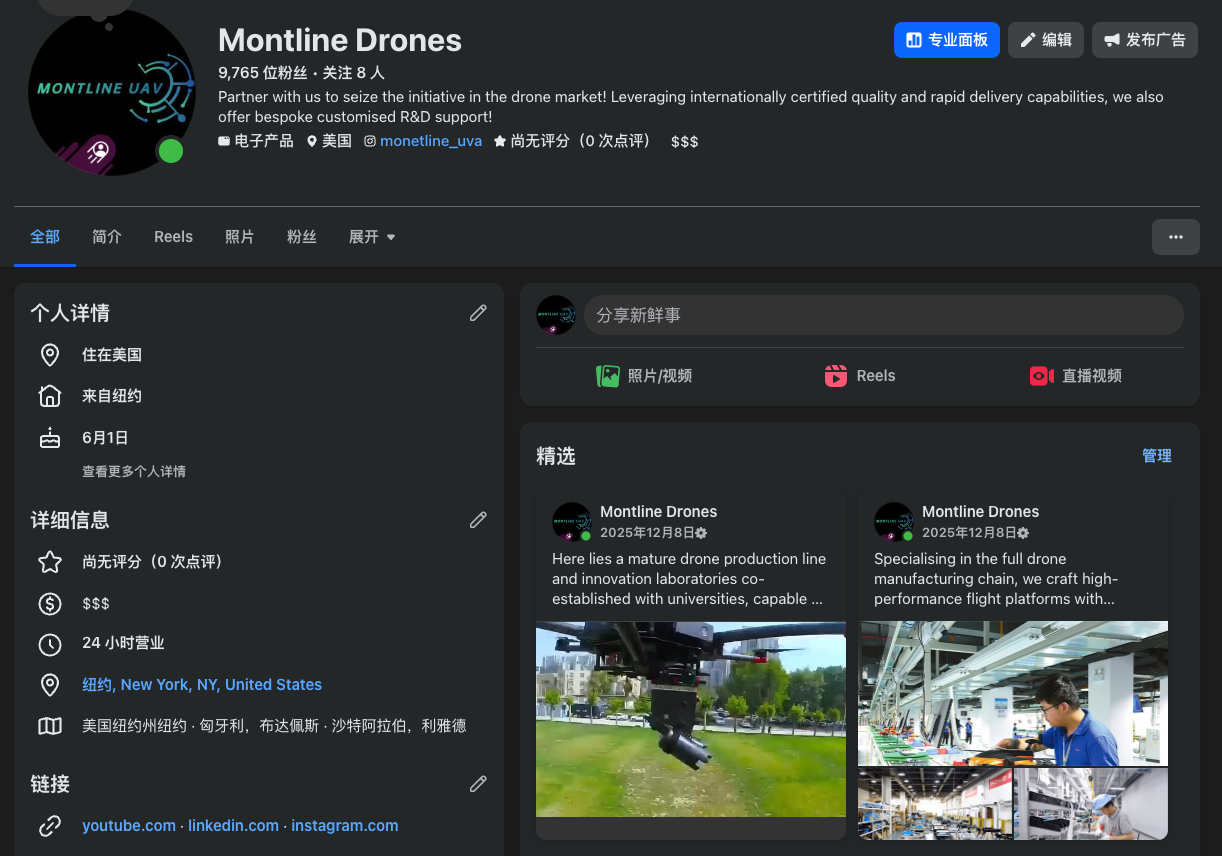Click the clock icon beside 24 小时营业
The width and height of the screenshot is (1222, 856).
[x=50, y=644]
